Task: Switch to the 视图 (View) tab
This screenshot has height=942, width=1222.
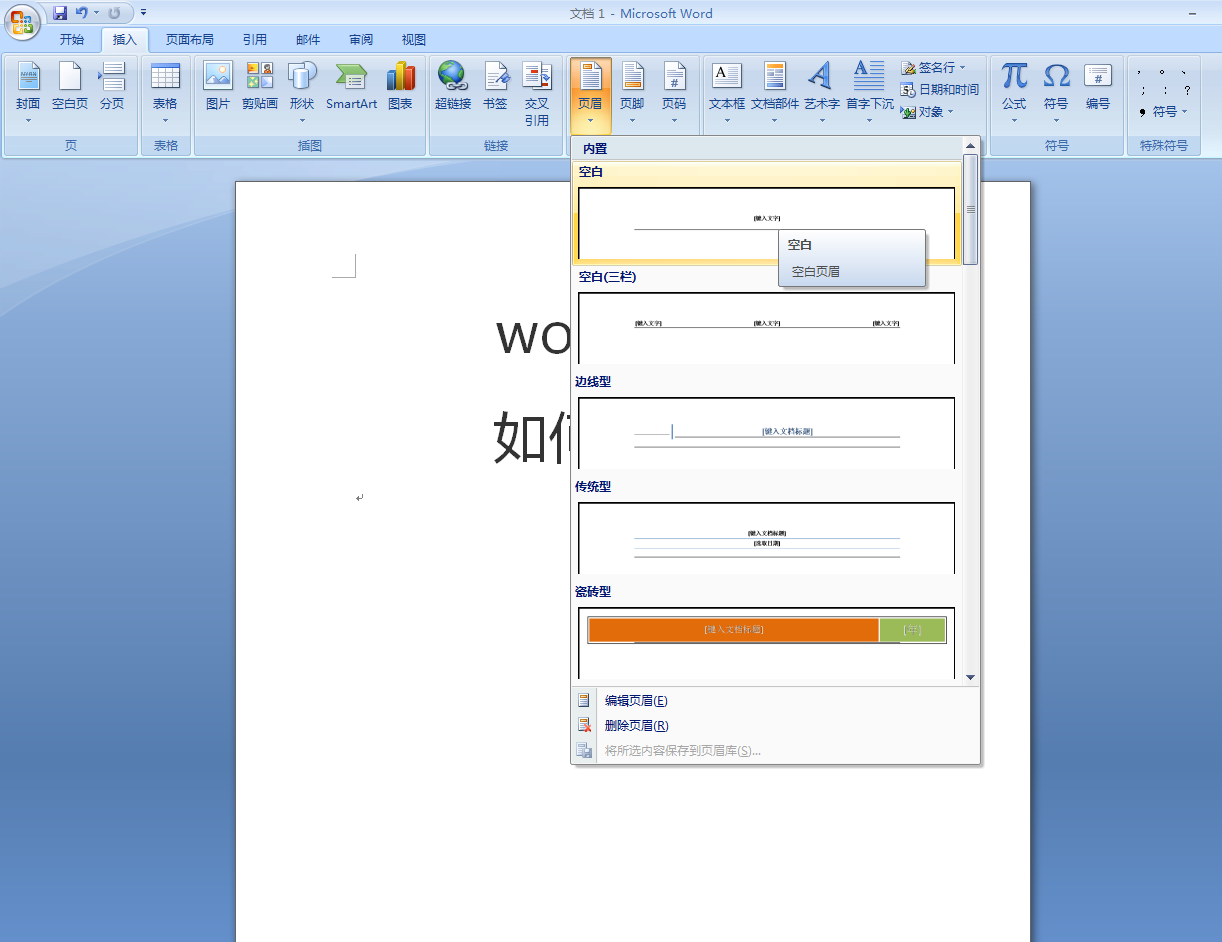Action: coord(414,40)
